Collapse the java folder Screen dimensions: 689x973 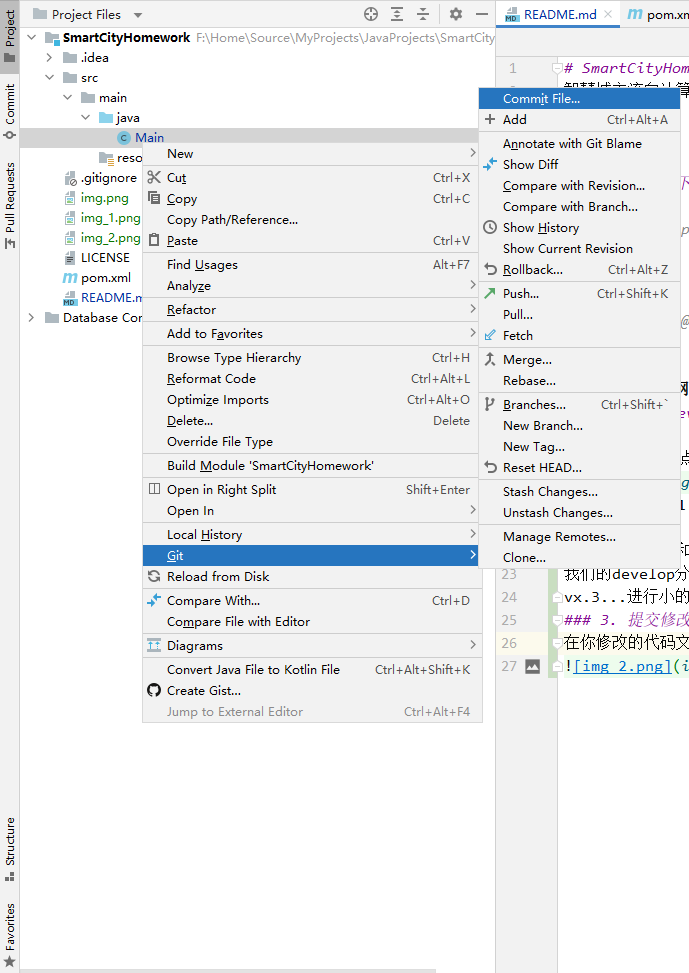(86, 117)
